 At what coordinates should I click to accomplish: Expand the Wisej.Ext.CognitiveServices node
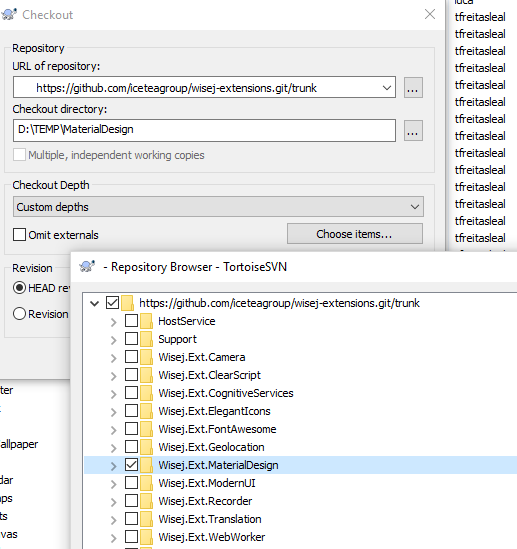[113, 394]
